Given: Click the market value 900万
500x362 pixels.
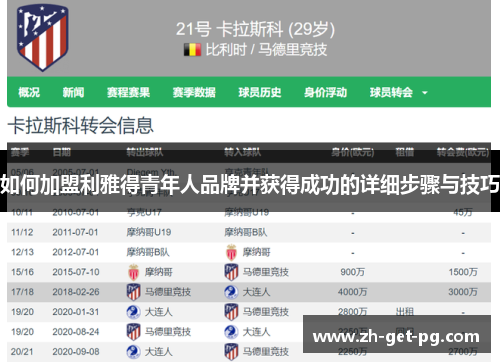Looking at the screenshot, I should (353, 272).
